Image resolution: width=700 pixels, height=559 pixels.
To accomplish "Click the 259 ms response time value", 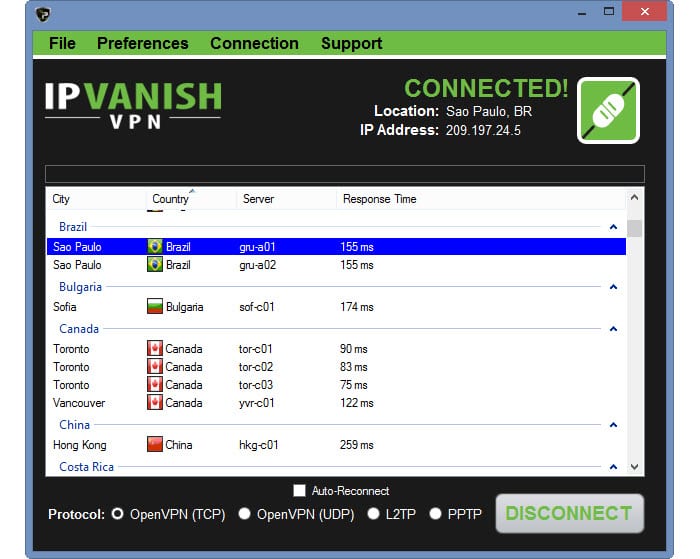I will pos(357,444).
